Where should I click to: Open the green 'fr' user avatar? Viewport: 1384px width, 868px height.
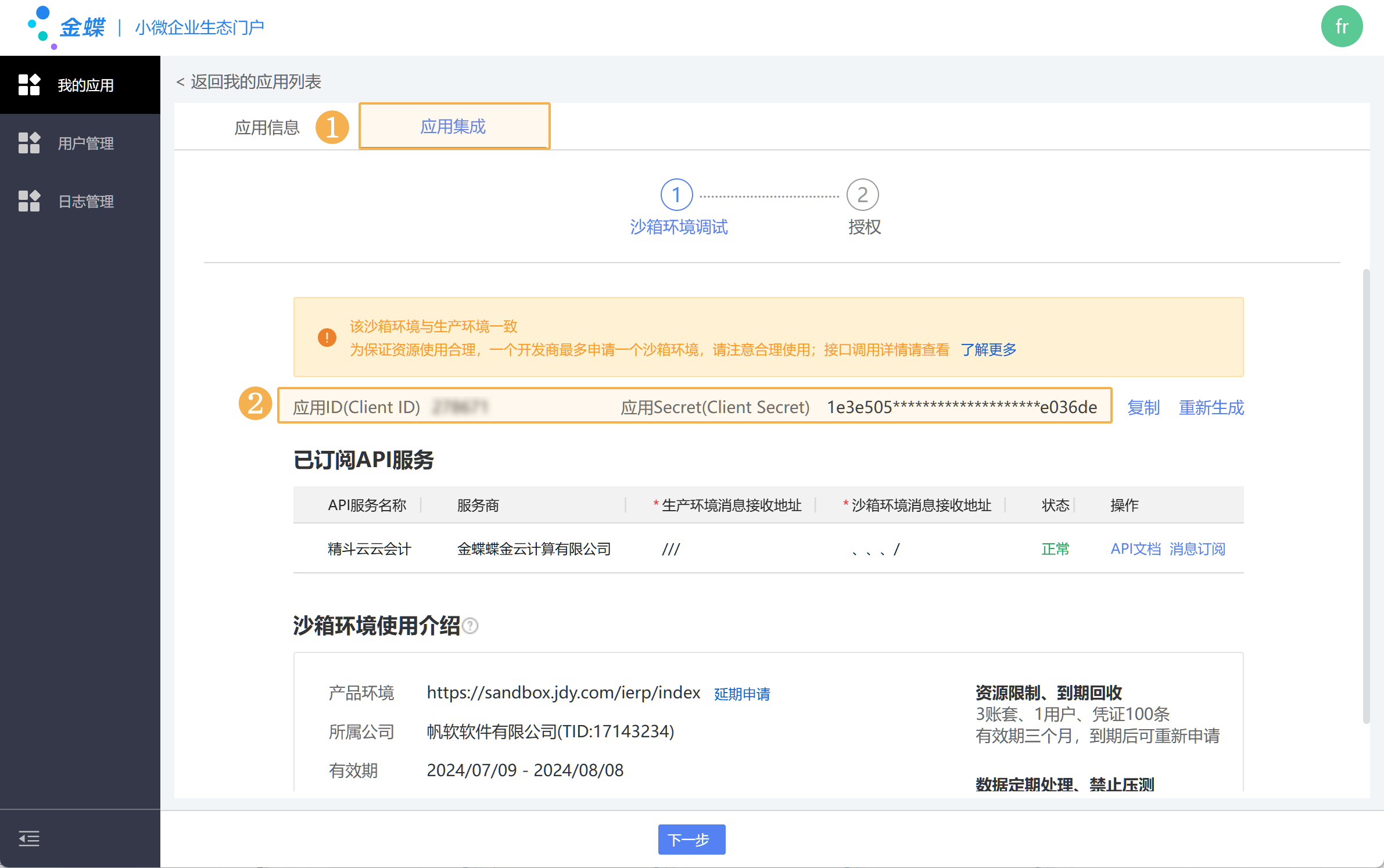tap(1341, 27)
